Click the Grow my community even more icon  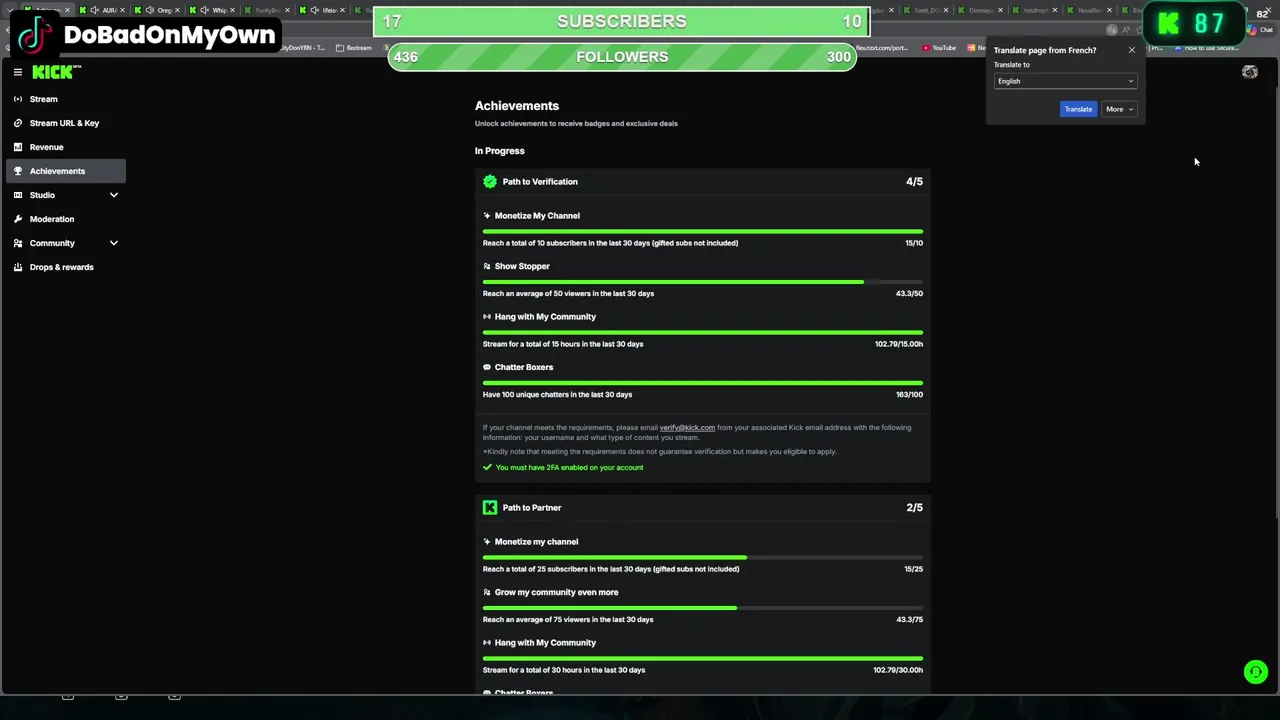tap(487, 592)
